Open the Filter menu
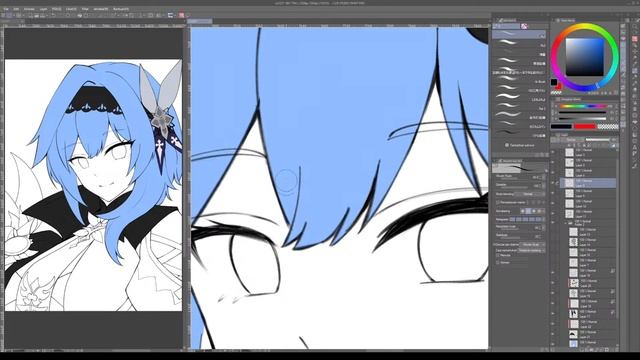This screenshot has width=640, height=360. click(x=85, y=9)
